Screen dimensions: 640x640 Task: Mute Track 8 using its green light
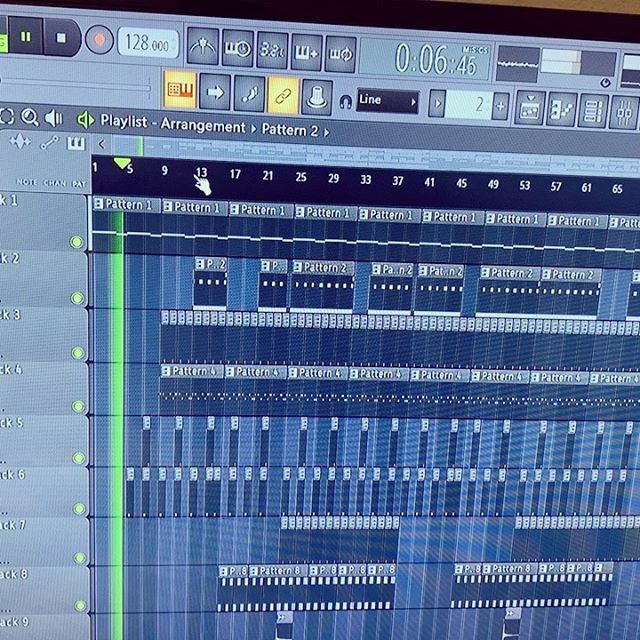80,606
